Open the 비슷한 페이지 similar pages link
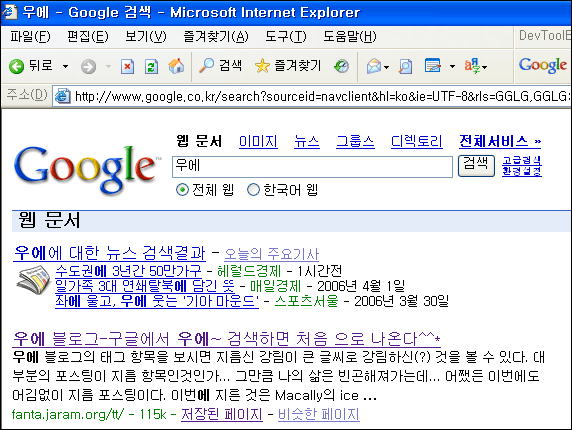Screen dimensions: 572x430 [x=319, y=414]
